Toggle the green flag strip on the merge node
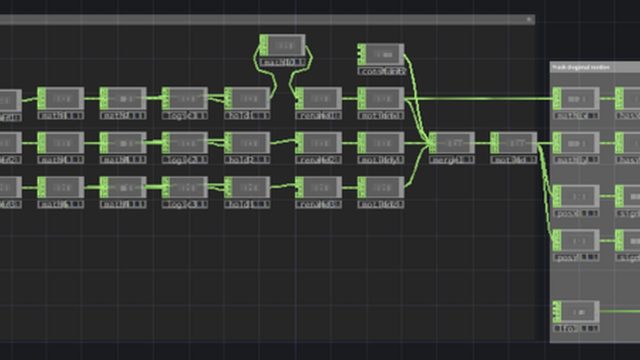Image resolution: width=640 pixels, height=360 pixels. coord(432,143)
